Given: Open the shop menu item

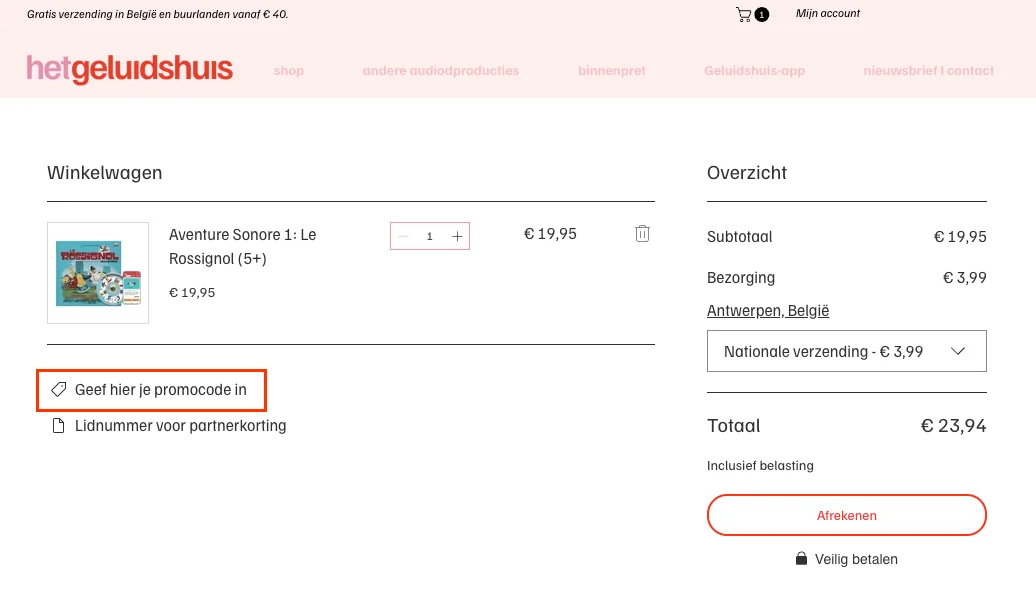Looking at the screenshot, I should (x=289, y=71).
